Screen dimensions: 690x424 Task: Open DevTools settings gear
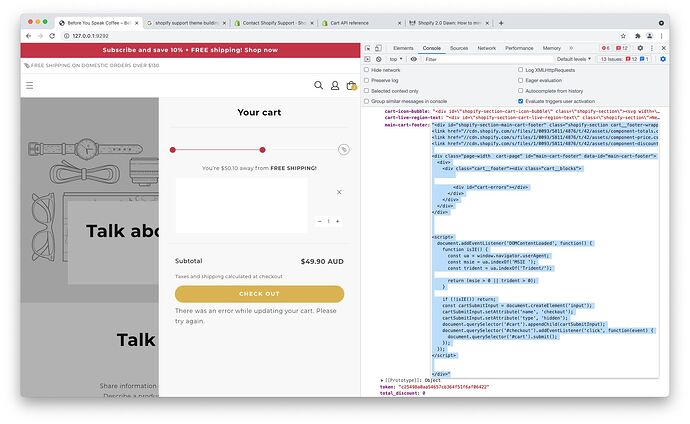coord(640,48)
